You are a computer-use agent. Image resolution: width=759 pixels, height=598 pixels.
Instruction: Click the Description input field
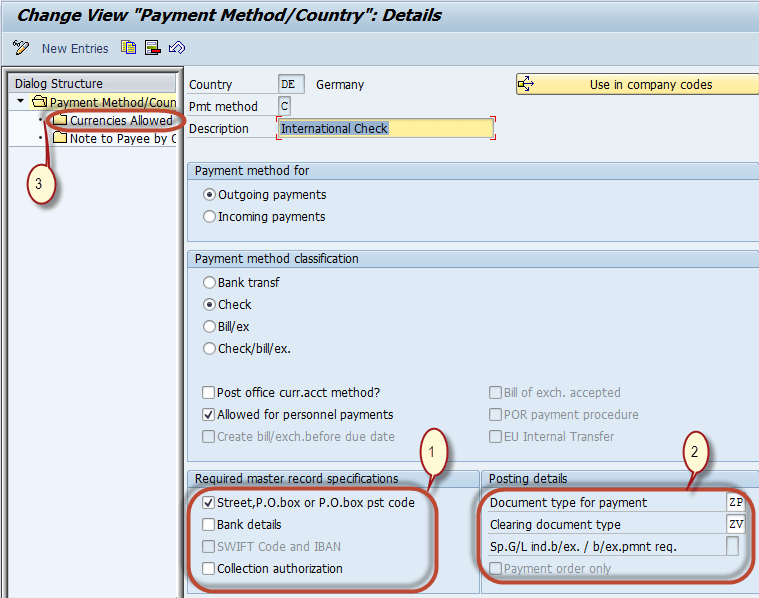coord(385,129)
